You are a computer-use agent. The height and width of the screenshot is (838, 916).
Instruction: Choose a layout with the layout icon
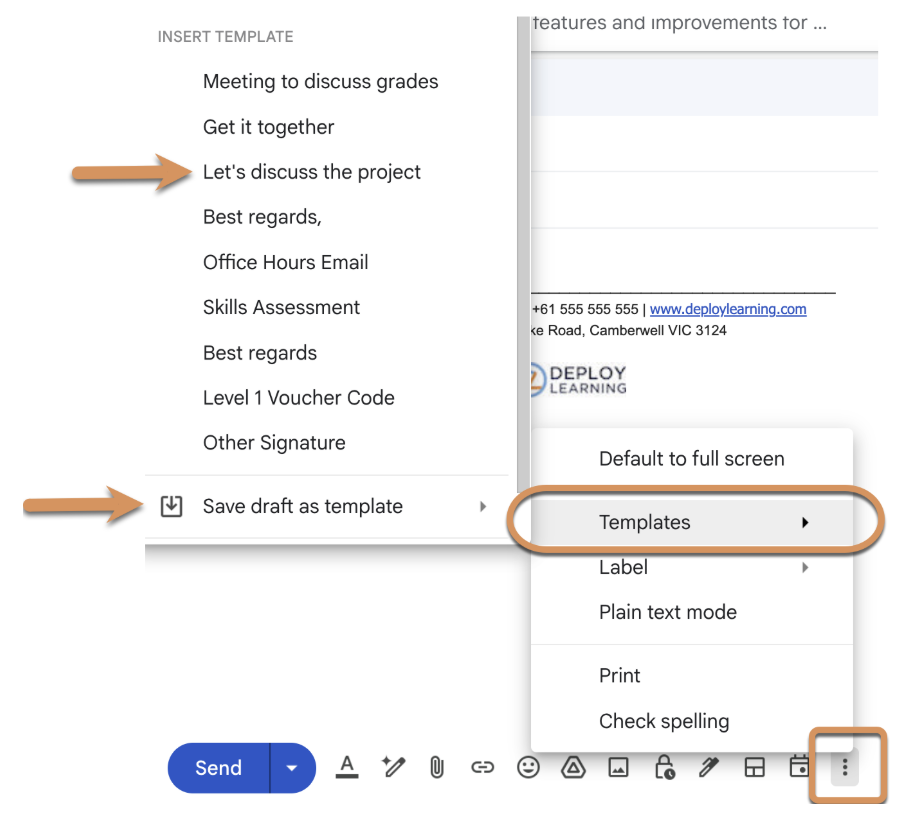[754, 767]
